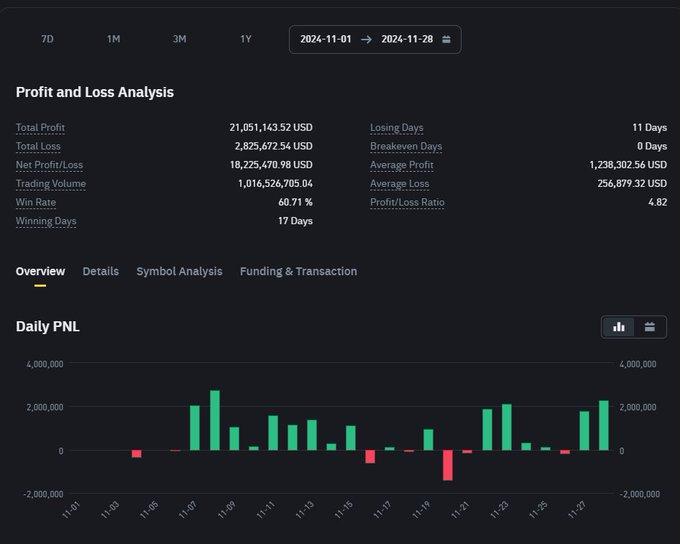The image size is (680, 544).
Task: Switch to the Details tab
Action: (x=100, y=271)
